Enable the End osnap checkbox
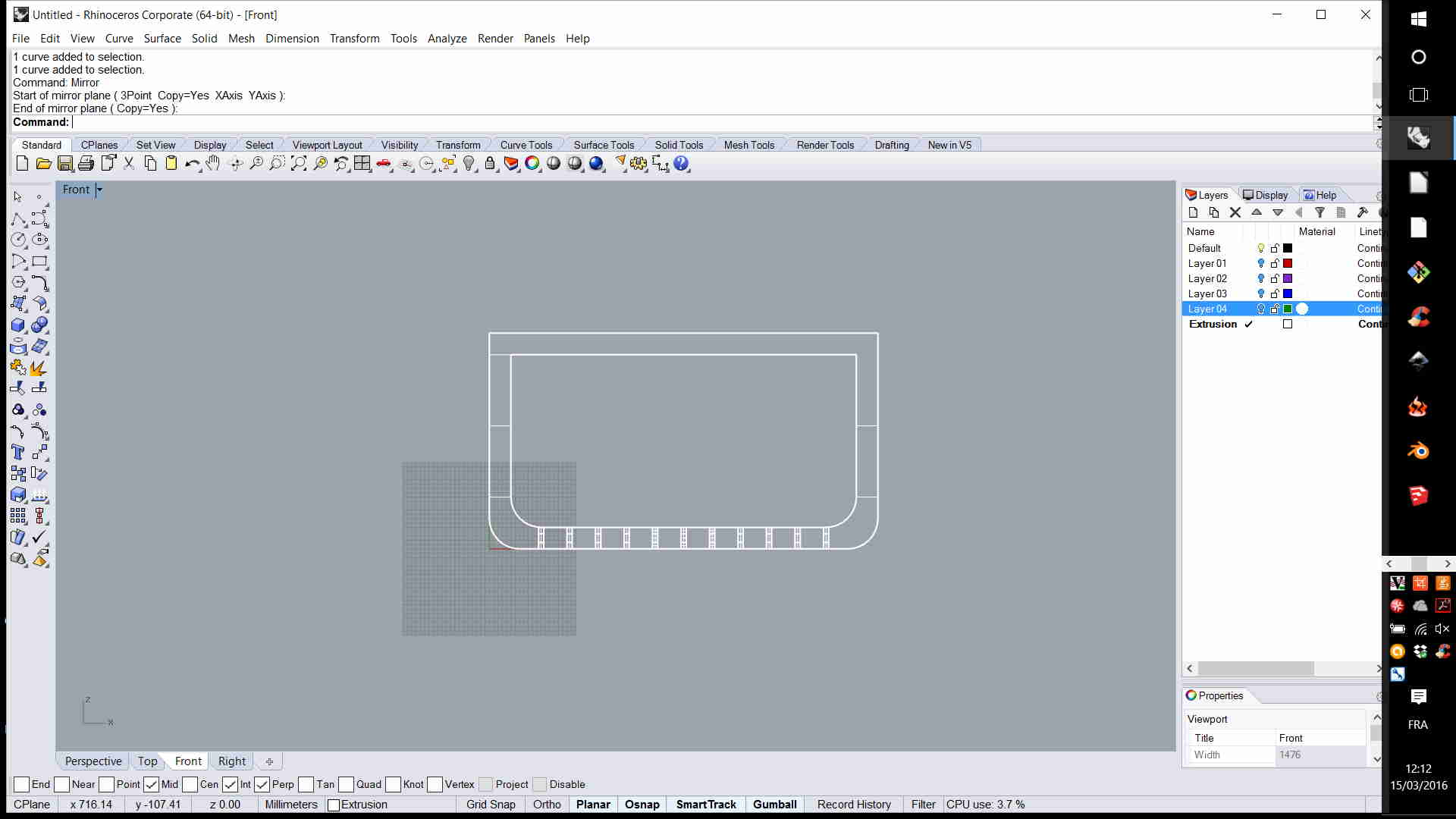1456x819 pixels. pyautogui.click(x=22, y=784)
